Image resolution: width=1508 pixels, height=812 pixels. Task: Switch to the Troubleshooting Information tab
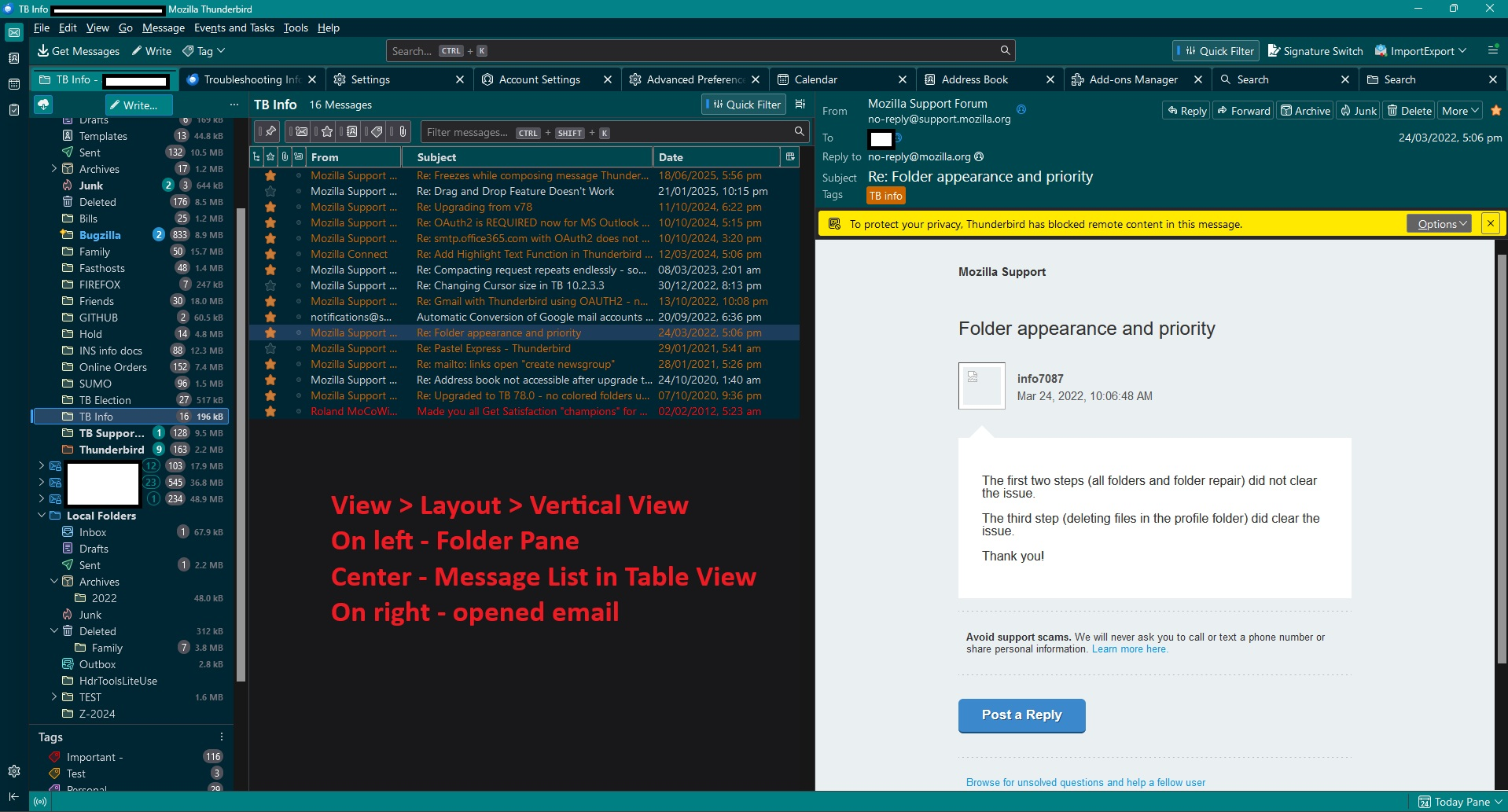tap(252, 79)
